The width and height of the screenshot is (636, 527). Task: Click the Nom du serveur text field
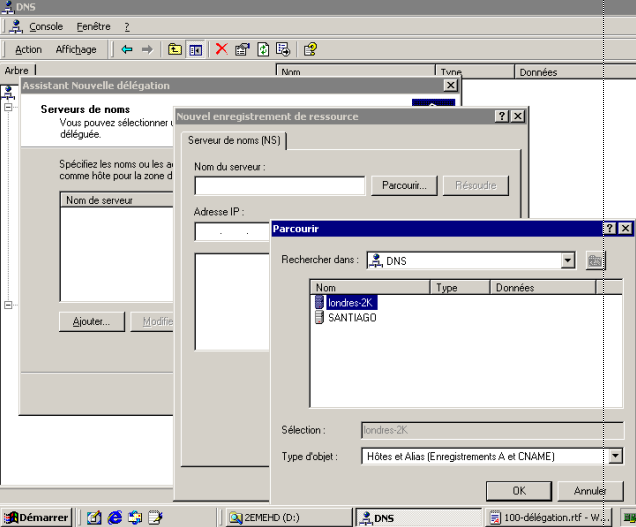(279, 186)
